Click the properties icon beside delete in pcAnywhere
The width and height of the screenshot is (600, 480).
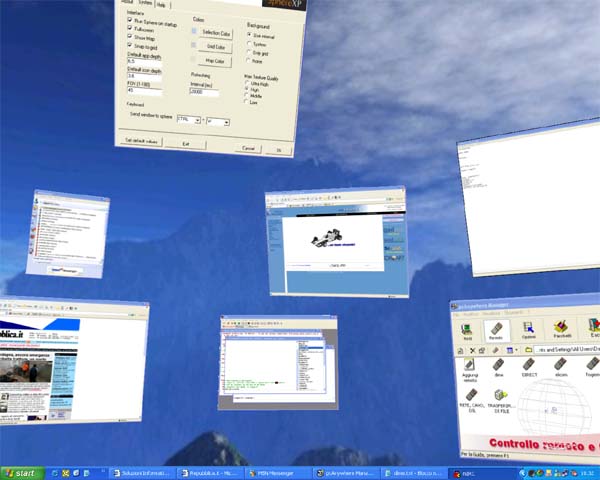click(482, 350)
